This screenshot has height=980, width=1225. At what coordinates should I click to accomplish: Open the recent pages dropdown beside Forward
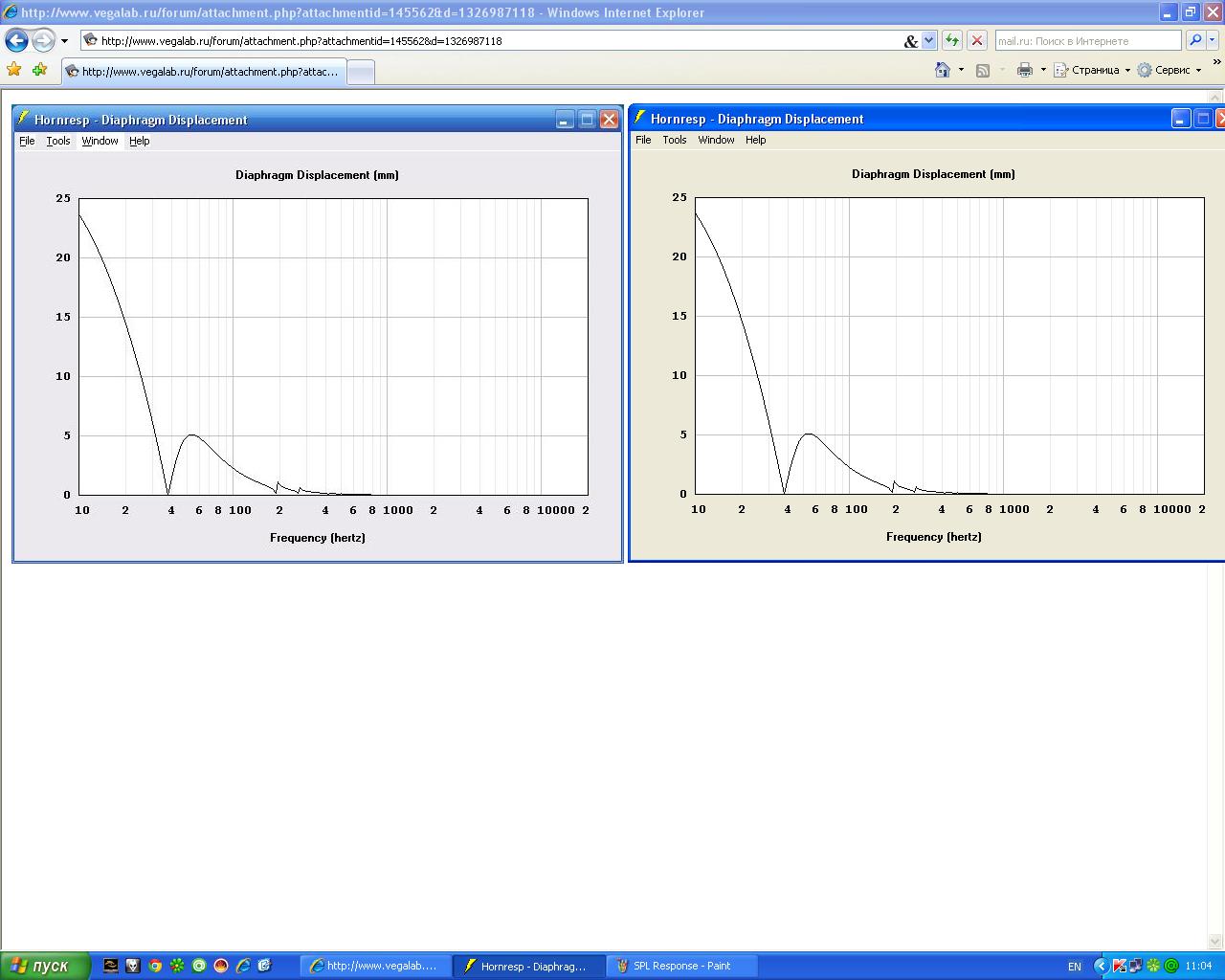[x=64, y=41]
